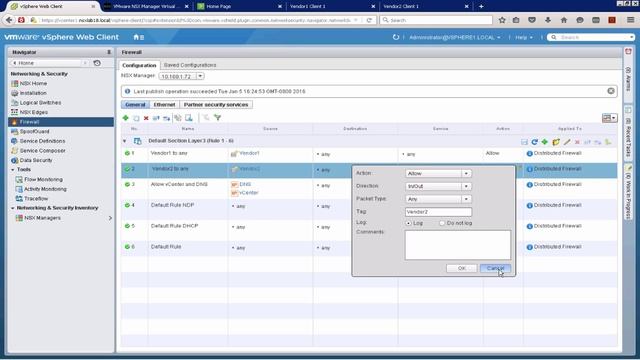This screenshot has width=640, height=360.
Task: Click the Comments text area
Action: tap(458, 245)
